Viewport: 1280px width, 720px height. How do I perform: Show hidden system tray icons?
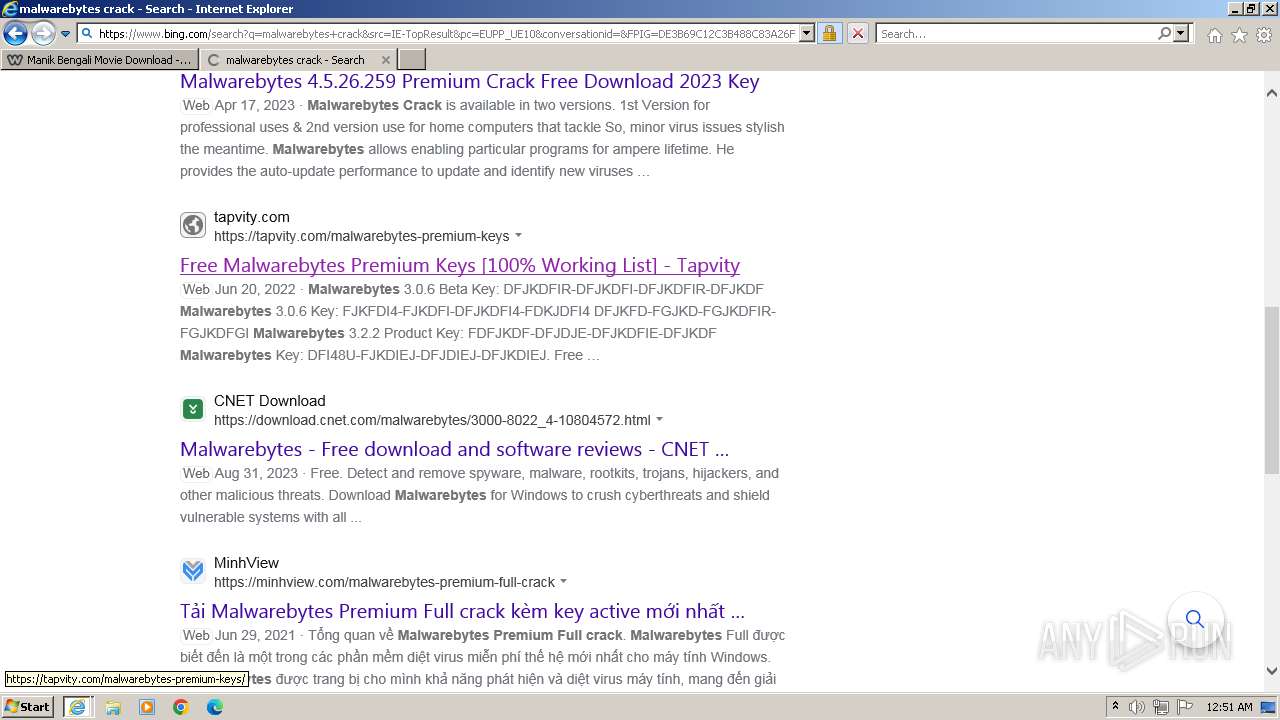click(1116, 707)
